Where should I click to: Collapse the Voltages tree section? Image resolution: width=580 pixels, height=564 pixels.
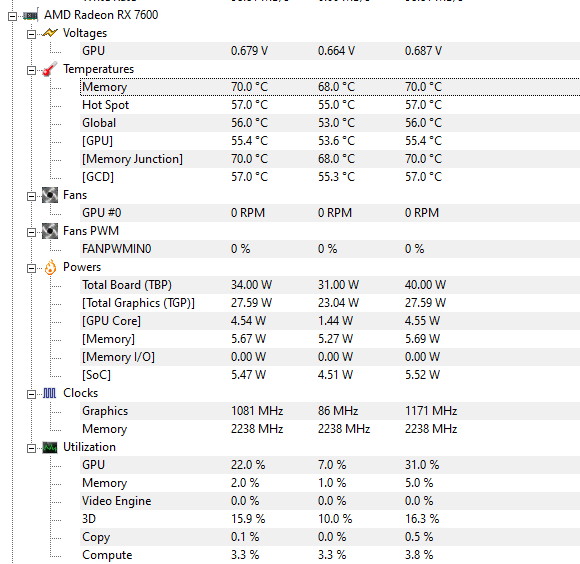[x=31, y=34]
